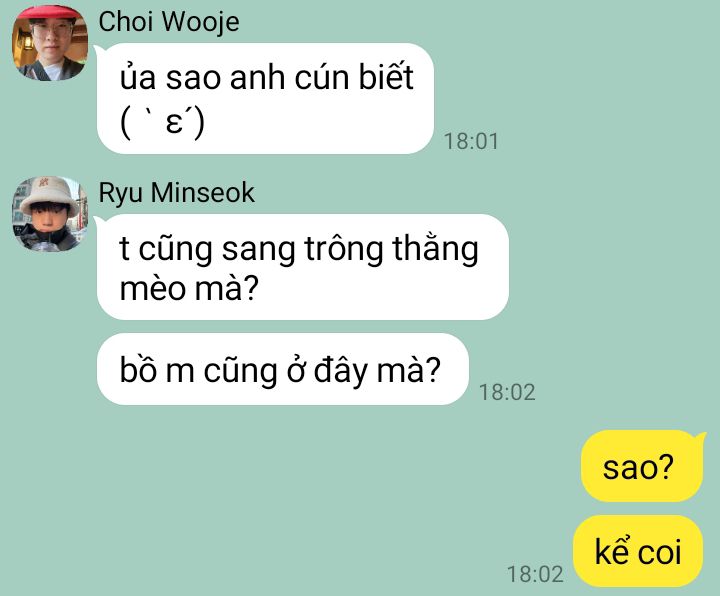Tap the yellow 'sao?' message bubble
The width and height of the screenshot is (720, 596).
coord(642,467)
